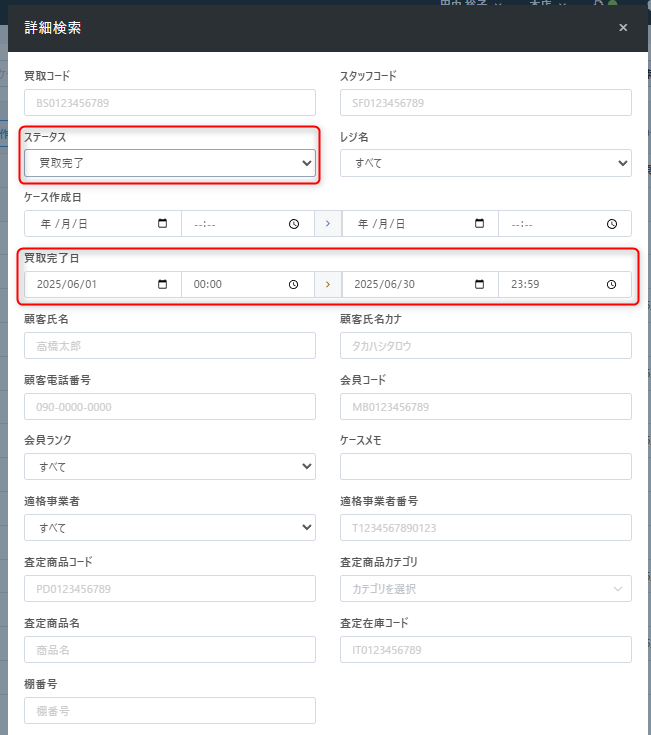Image resolution: width=651 pixels, height=735 pixels.
Task: Open calendar picker for ケース作成日 end date
Action: pos(480,224)
